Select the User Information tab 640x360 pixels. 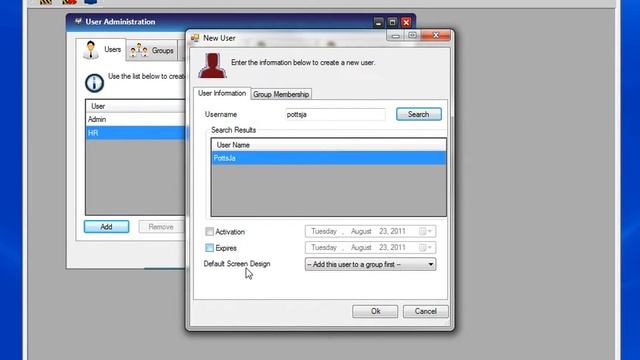click(222, 93)
